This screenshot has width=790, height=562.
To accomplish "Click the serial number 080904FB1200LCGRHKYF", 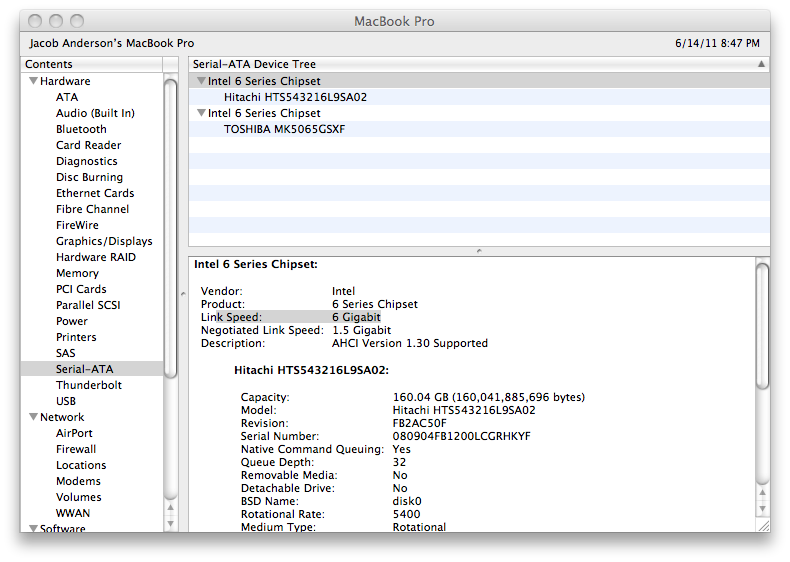I will [462, 436].
